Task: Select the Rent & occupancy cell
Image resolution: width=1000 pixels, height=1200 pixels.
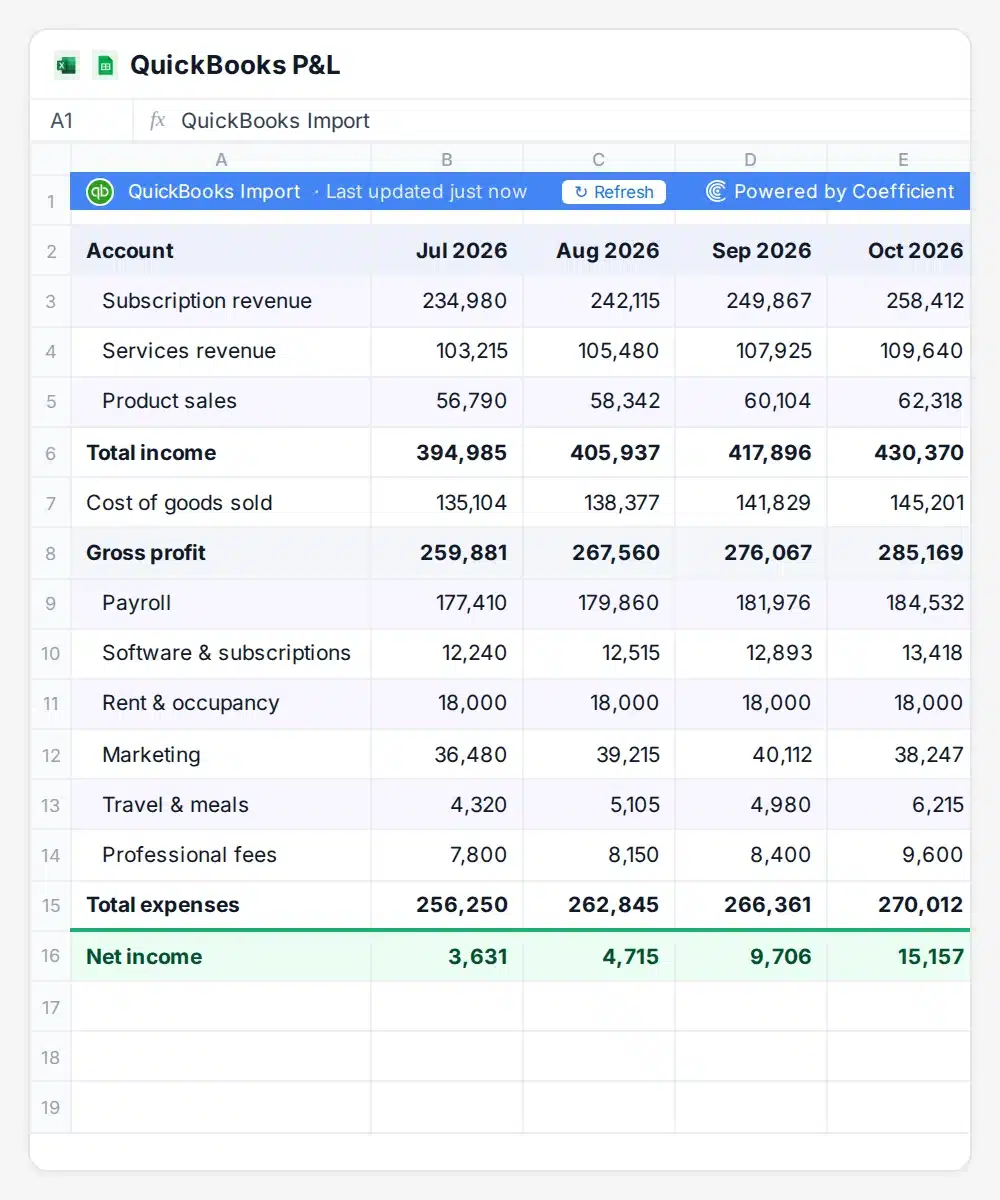Action: (221, 703)
